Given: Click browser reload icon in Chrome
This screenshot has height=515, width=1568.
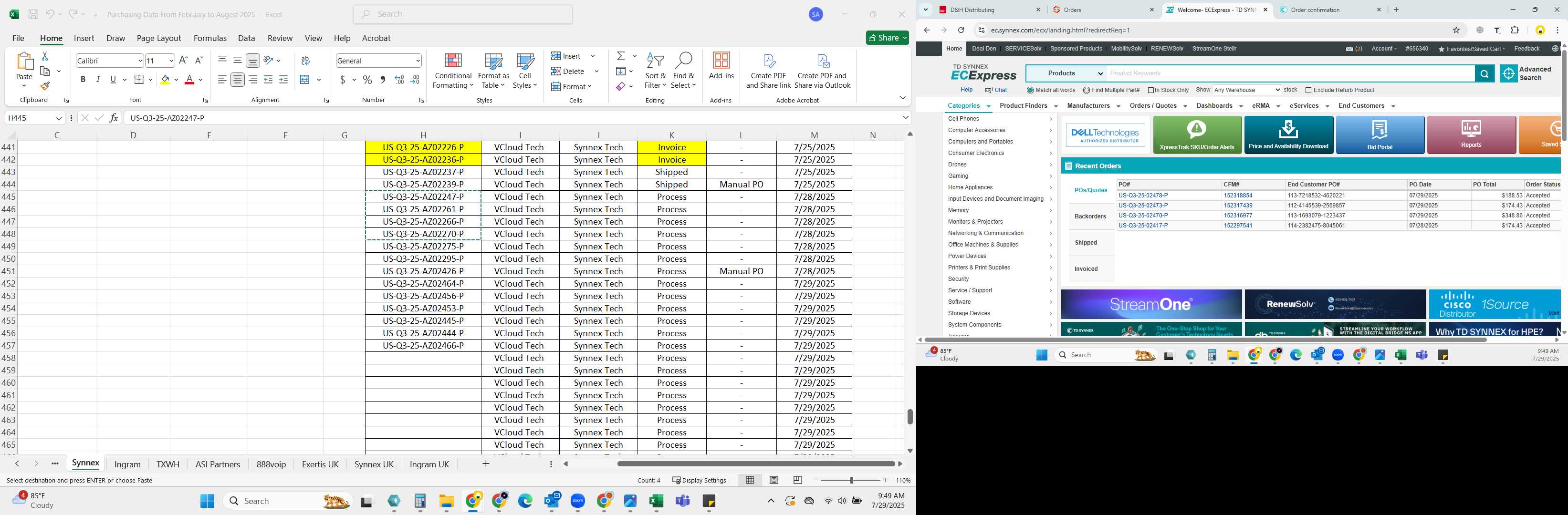Looking at the screenshot, I should 961,30.
